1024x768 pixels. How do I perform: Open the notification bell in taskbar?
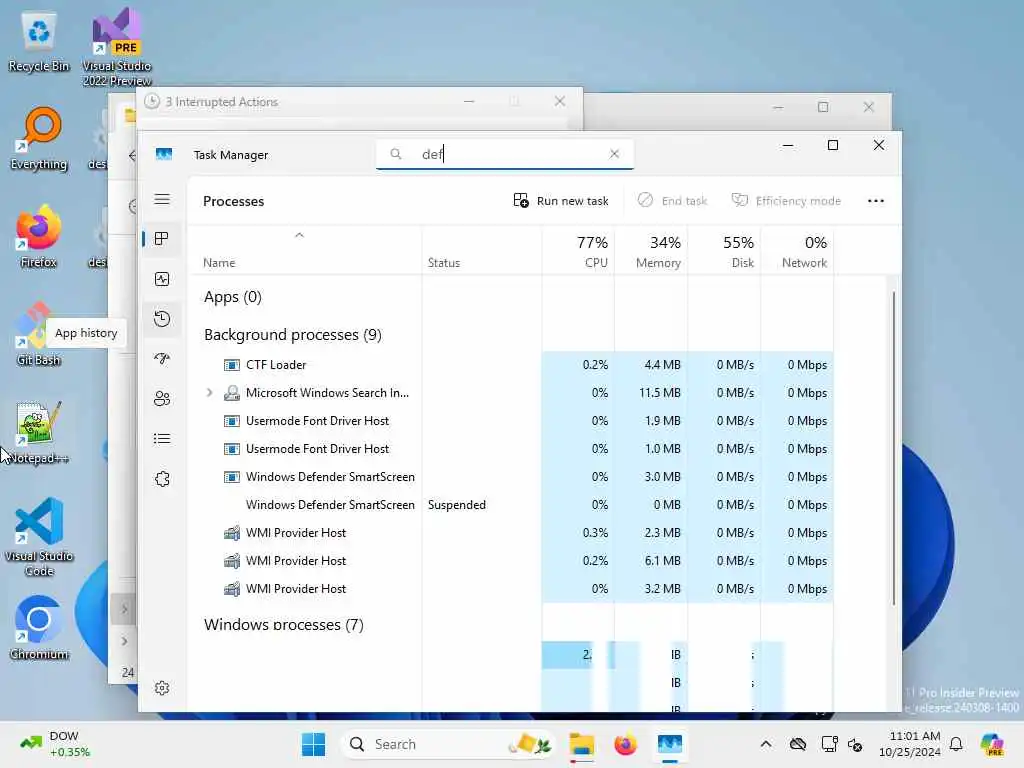956,744
